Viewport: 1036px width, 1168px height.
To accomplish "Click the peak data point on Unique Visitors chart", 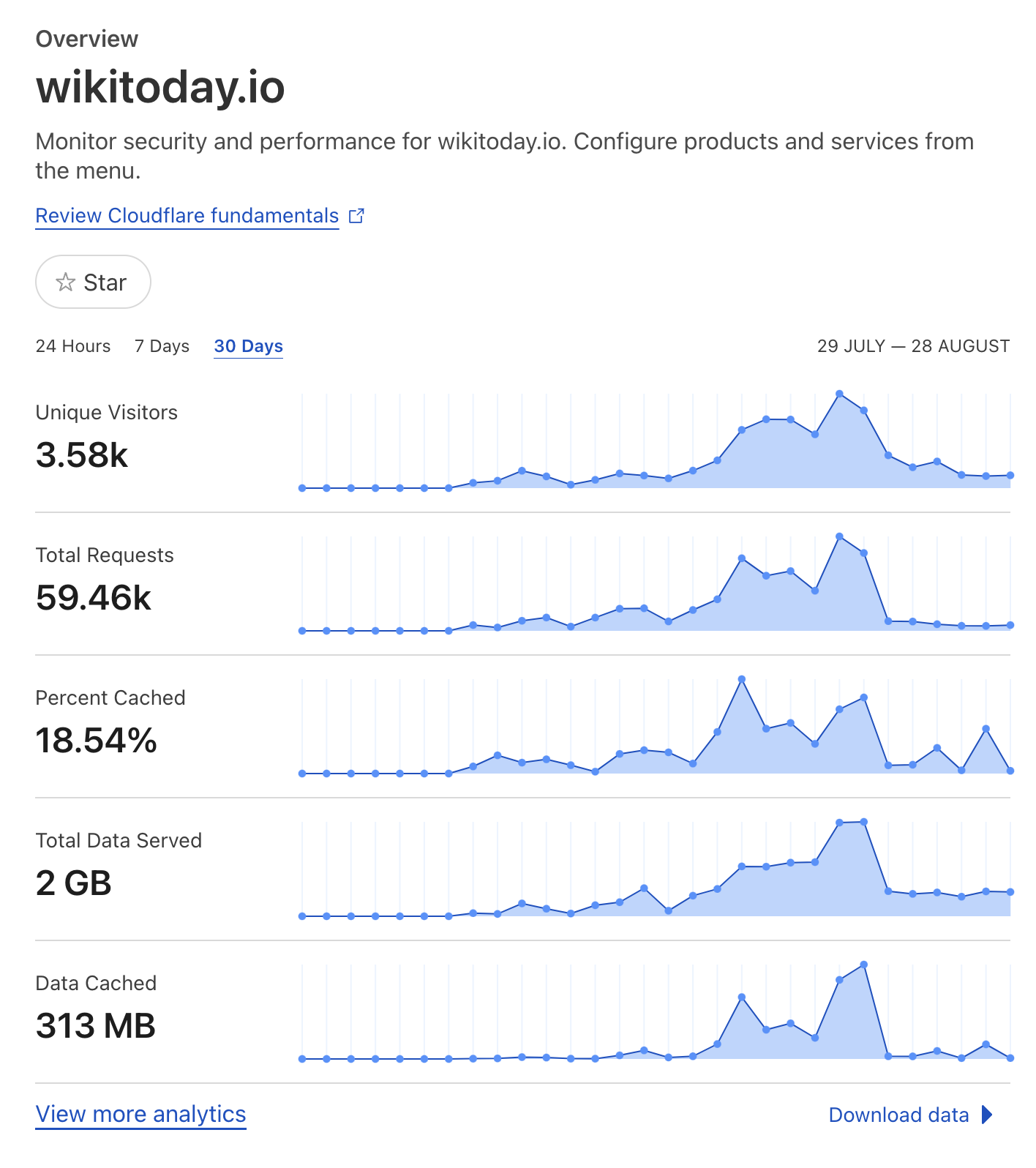I will pyautogui.click(x=840, y=394).
